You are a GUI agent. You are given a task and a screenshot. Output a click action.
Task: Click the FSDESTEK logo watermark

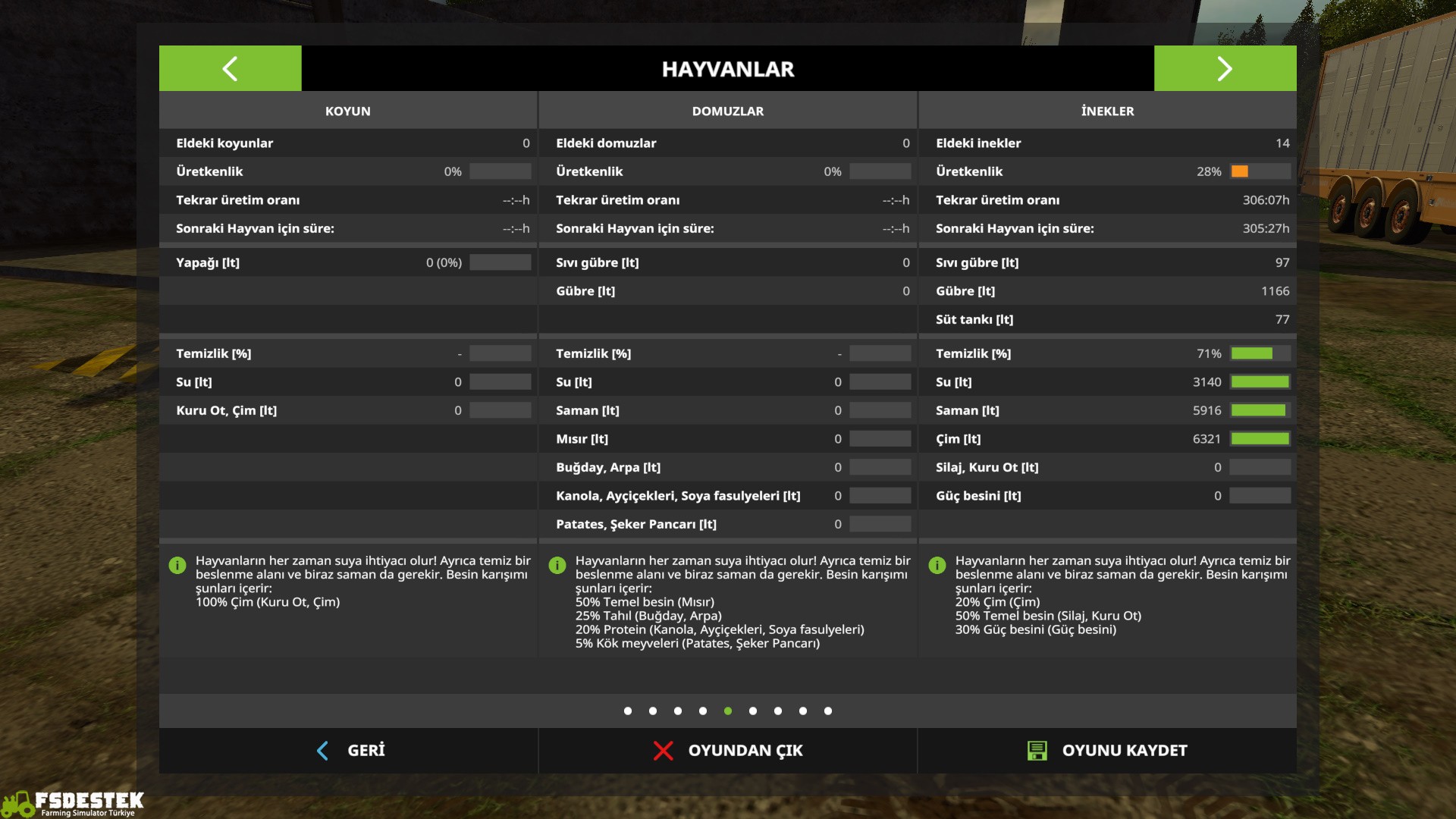tap(74, 803)
